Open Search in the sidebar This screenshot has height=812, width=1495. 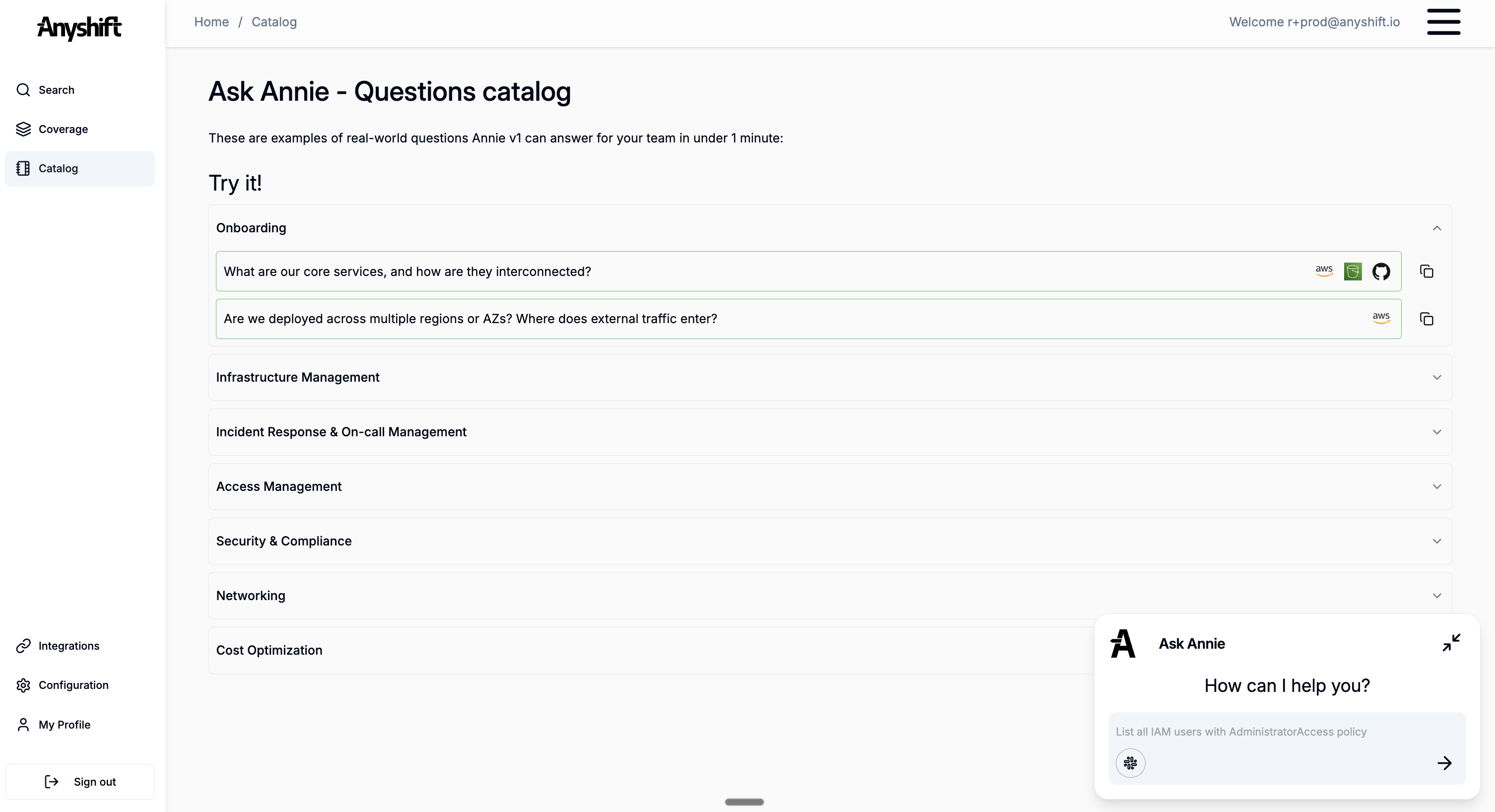[x=56, y=90]
